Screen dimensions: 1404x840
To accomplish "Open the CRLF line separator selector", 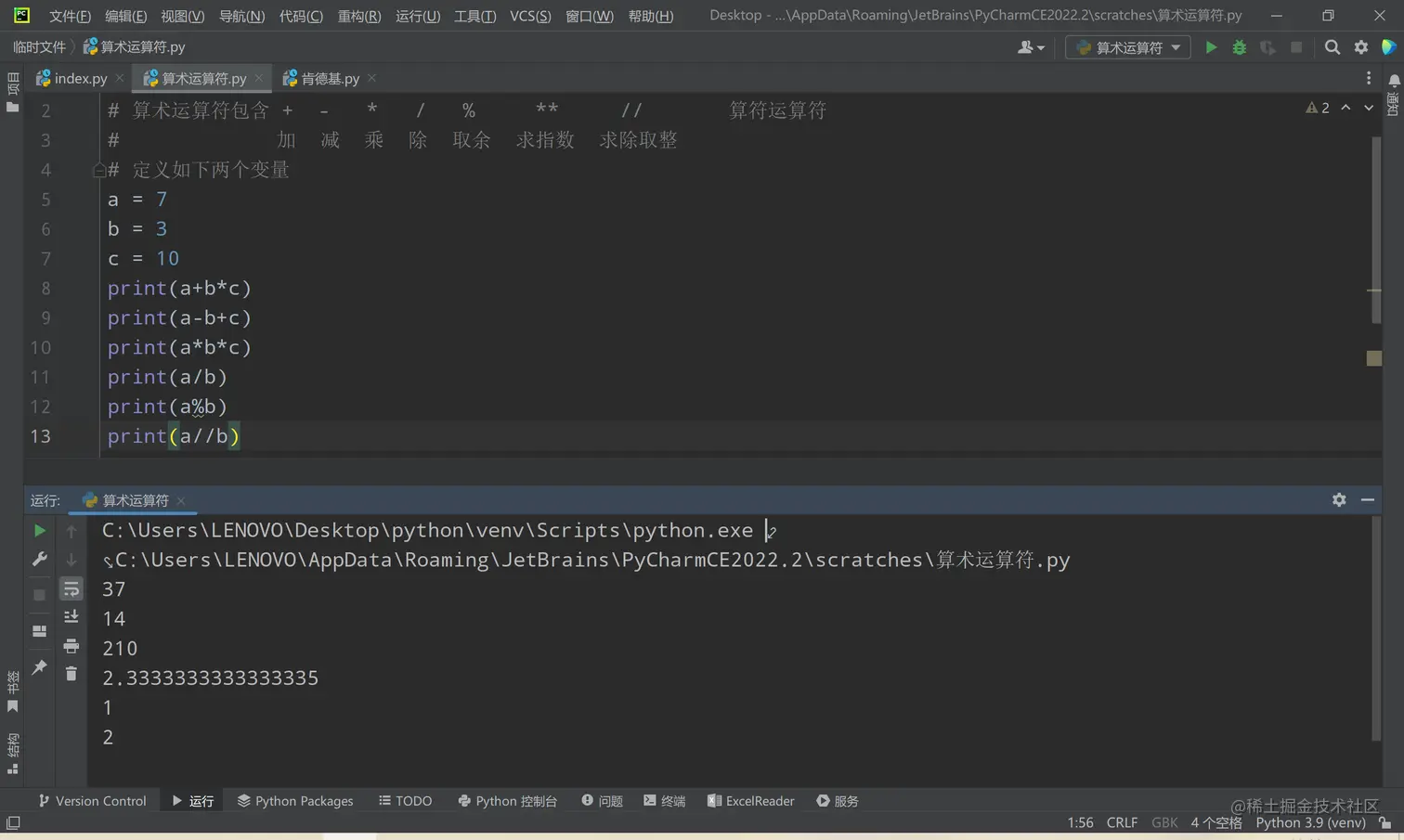I will [x=1122, y=823].
